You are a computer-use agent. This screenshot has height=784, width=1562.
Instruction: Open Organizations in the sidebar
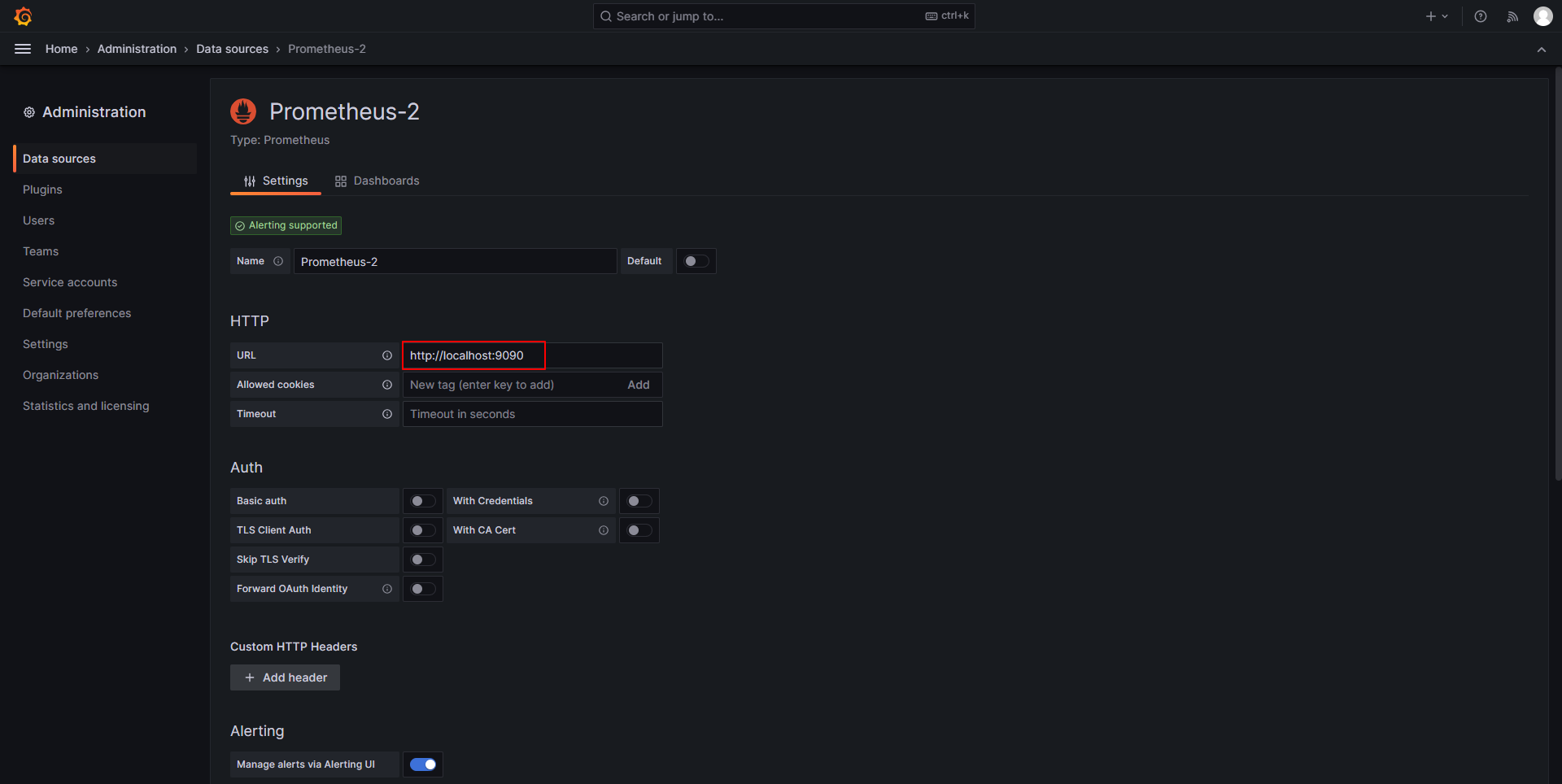tap(60, 375)
